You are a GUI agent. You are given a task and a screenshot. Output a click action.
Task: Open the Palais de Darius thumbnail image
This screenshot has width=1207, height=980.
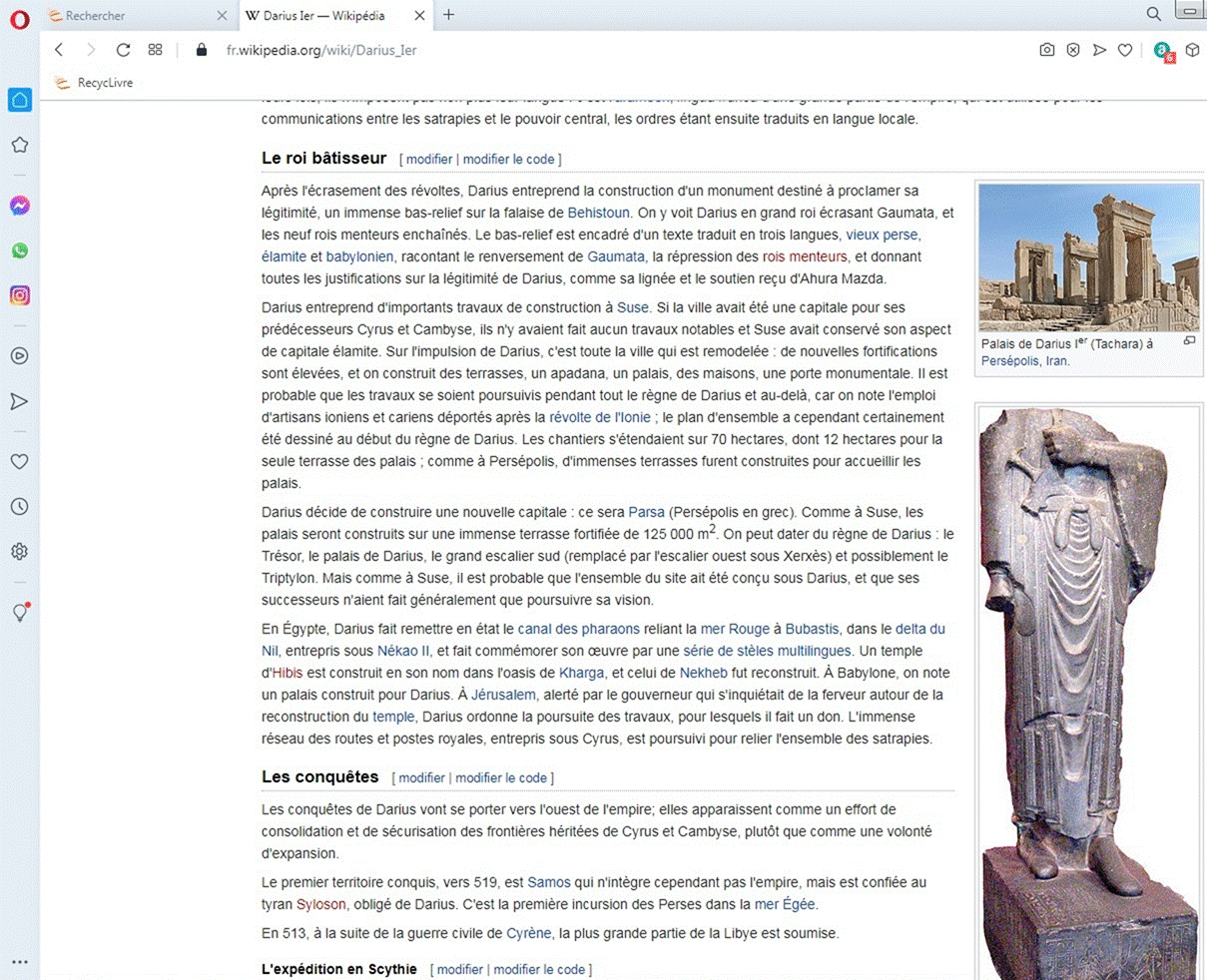1089,257
